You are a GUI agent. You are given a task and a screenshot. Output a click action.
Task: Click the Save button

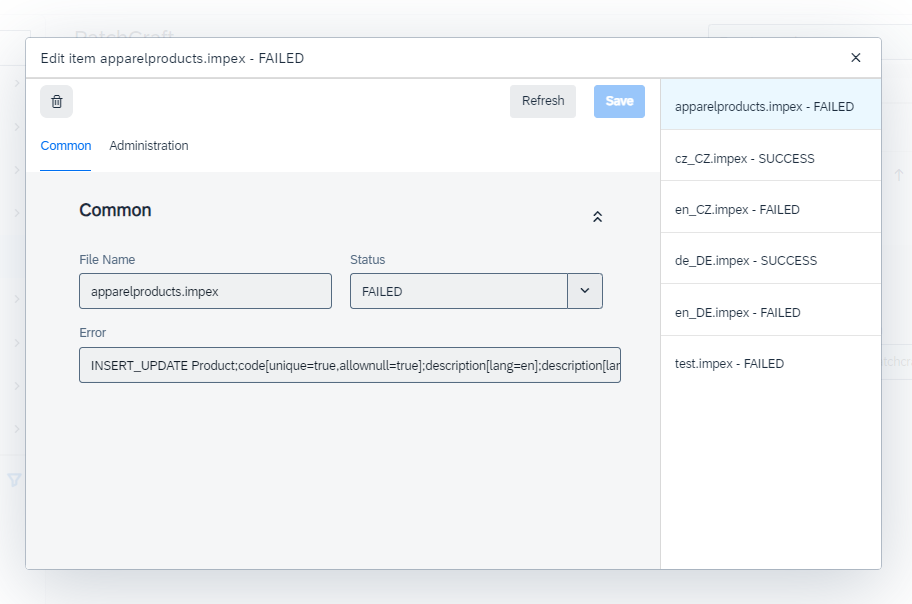coord(619,101)
